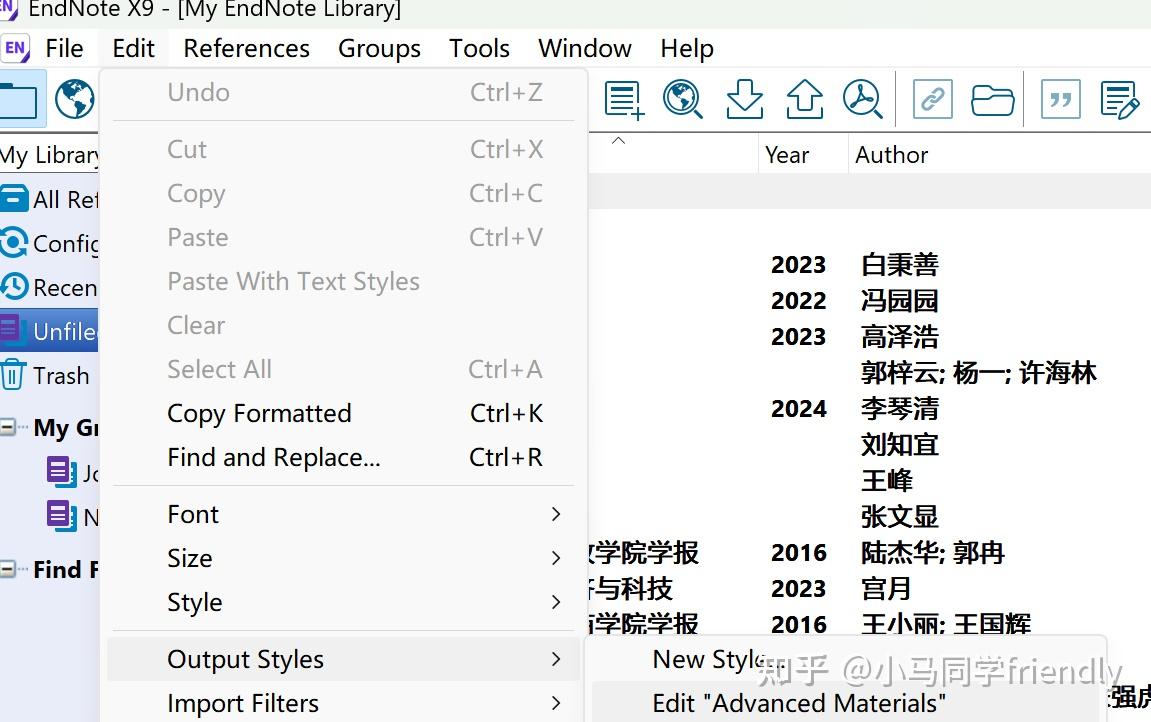Open the Groups menu
Screen dimensions: 1151x722
(x=380, y=48)
